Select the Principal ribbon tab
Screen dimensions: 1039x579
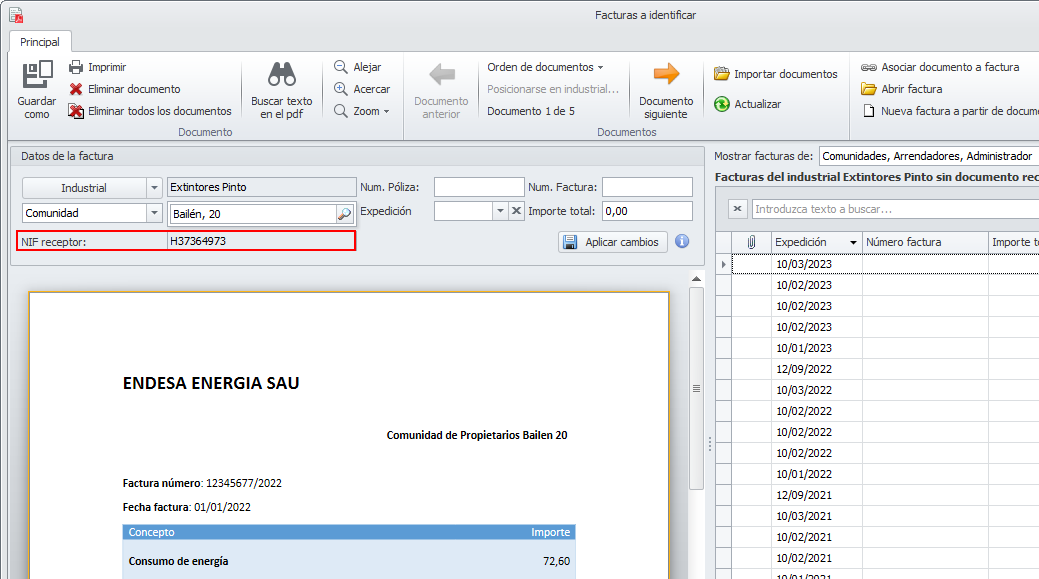(40, 42)
